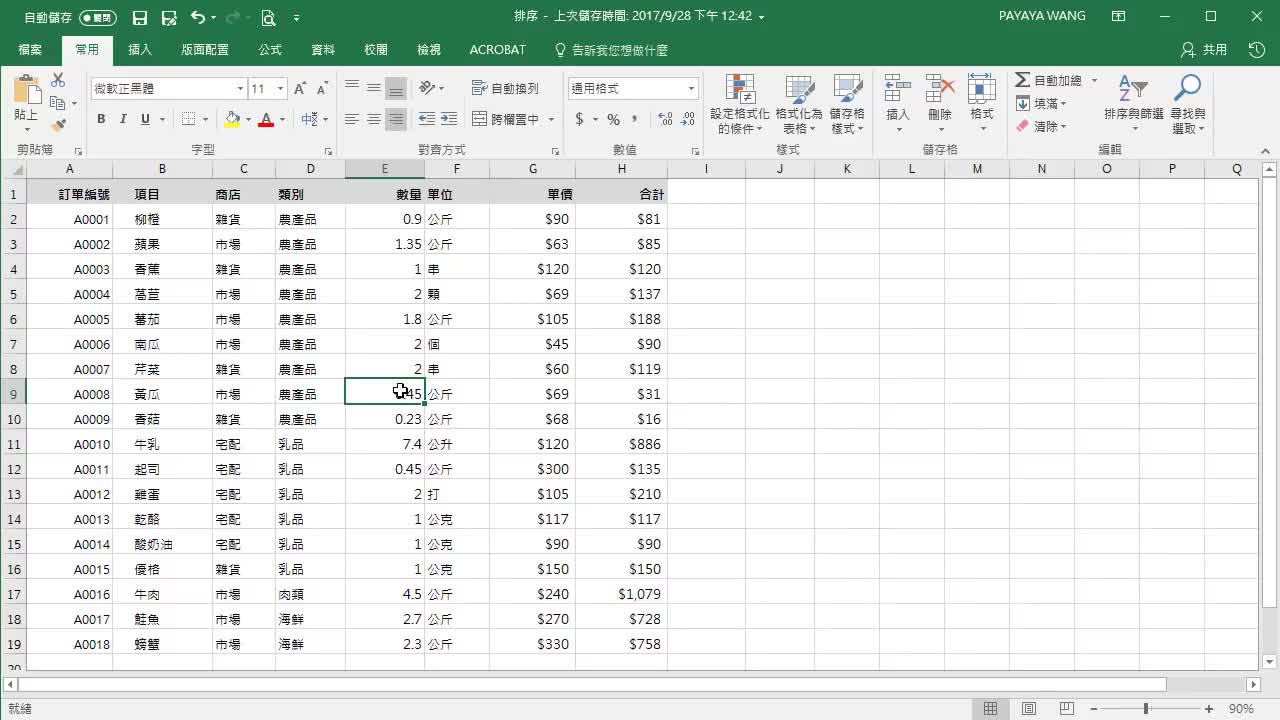Align text left

[352, 119]
